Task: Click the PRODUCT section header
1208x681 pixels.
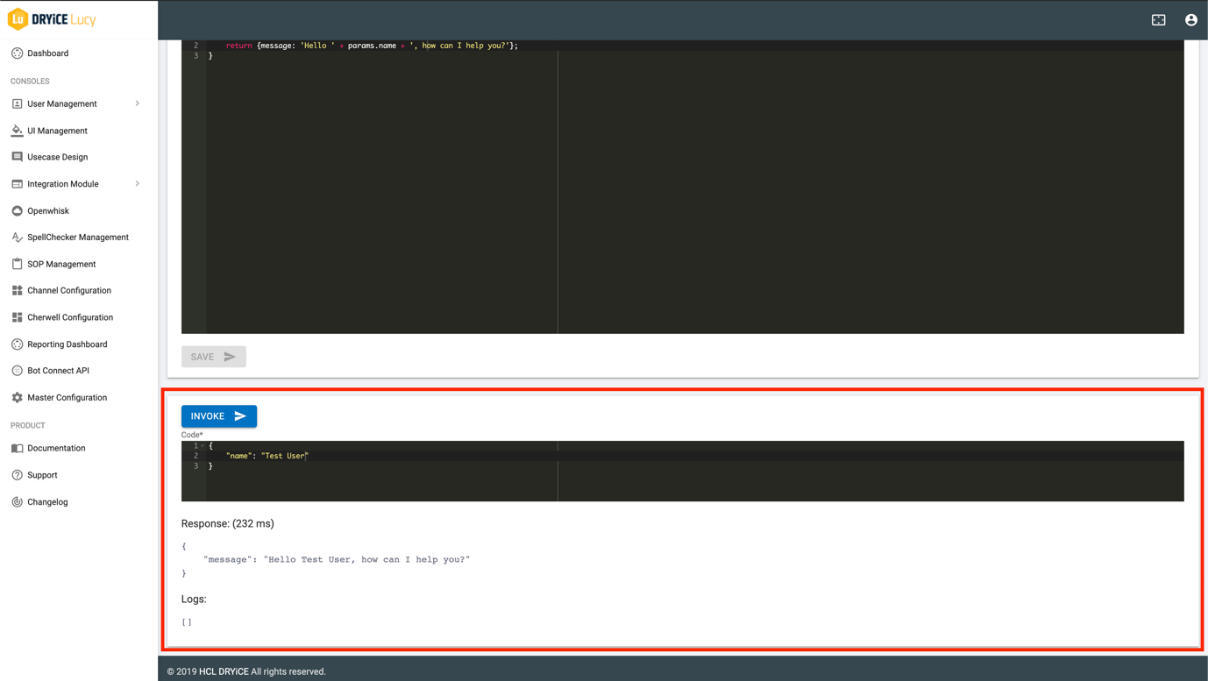Action: [28, 425]
